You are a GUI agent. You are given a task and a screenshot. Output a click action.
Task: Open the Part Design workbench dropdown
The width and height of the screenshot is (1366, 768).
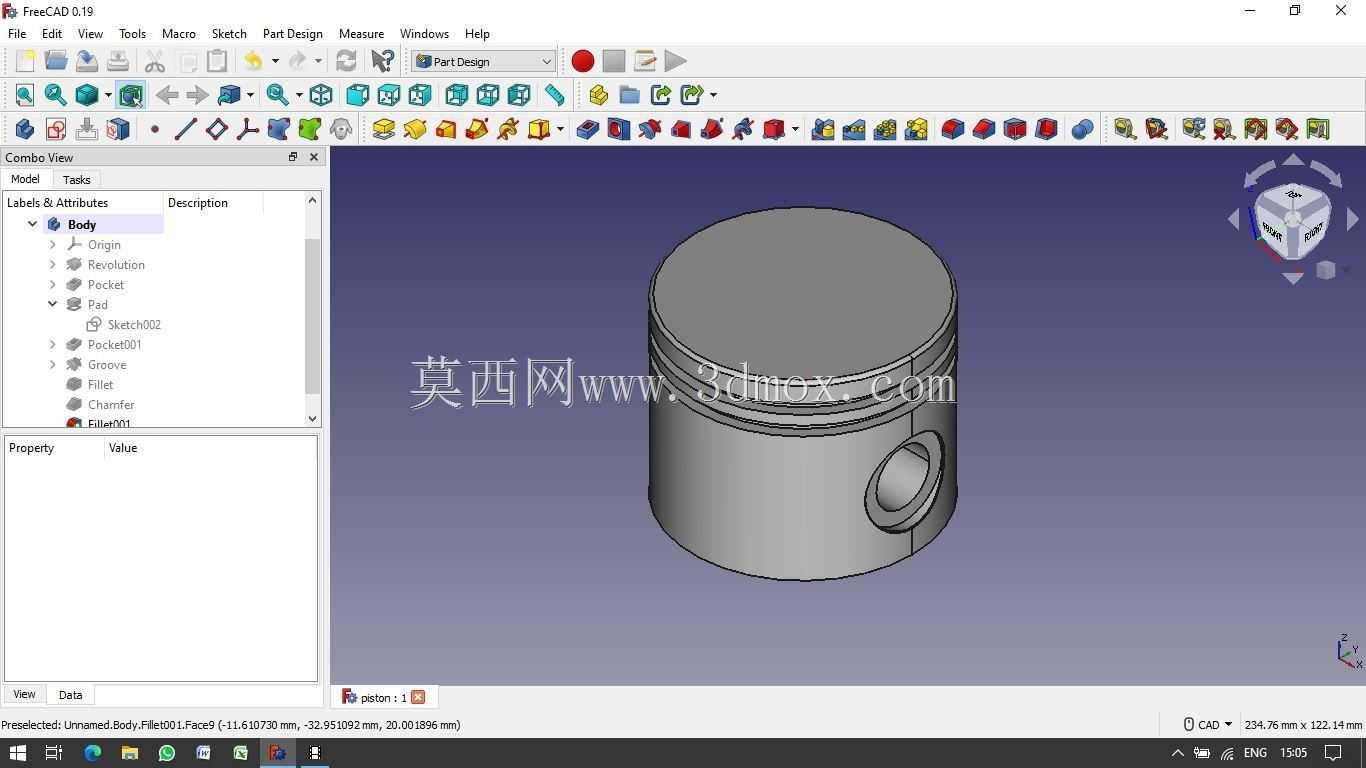pyautogui.click(x=484, y=61)
